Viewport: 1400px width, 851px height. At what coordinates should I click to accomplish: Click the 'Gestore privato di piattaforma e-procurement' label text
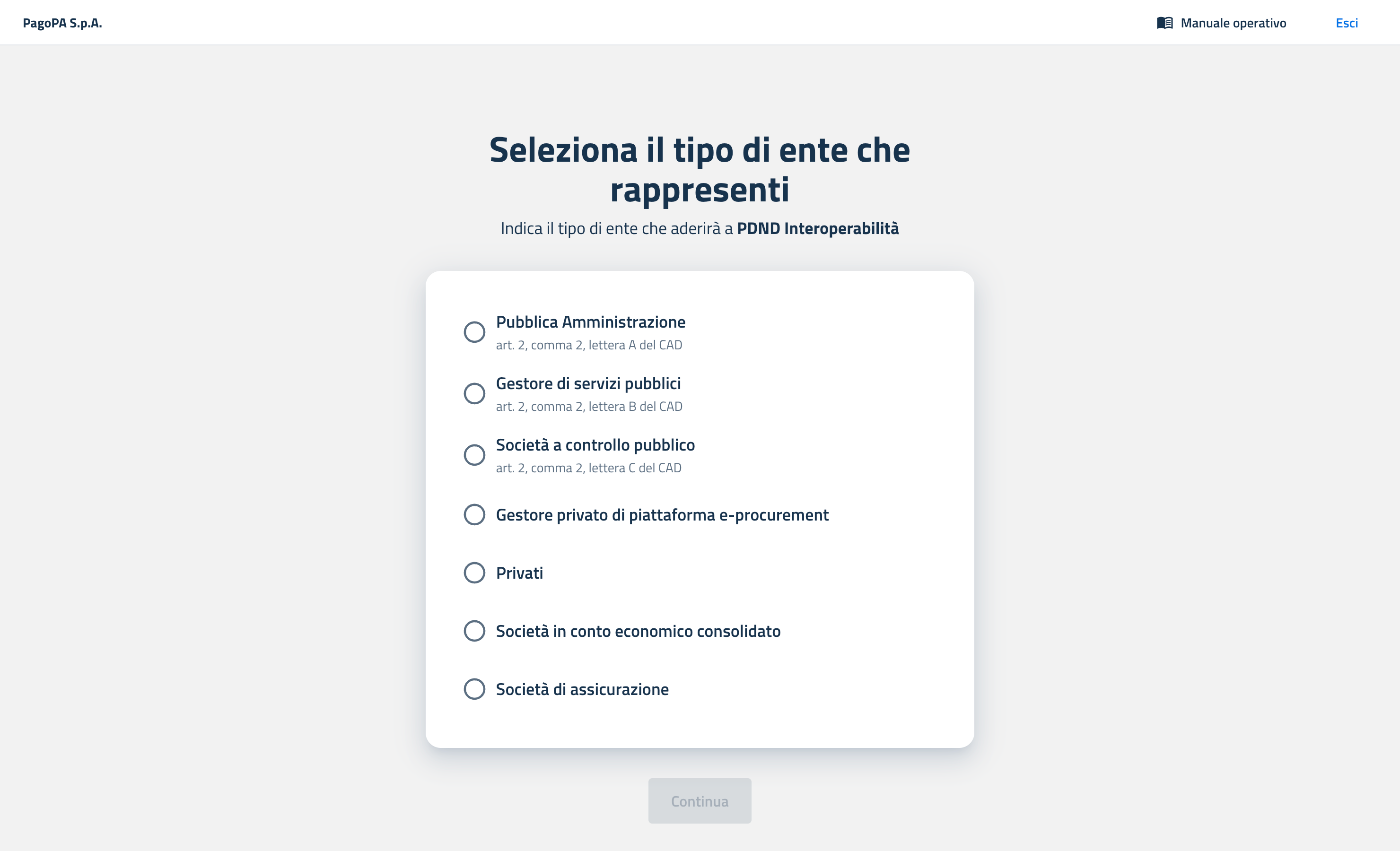pyautogui.click(x=662, y=515)
